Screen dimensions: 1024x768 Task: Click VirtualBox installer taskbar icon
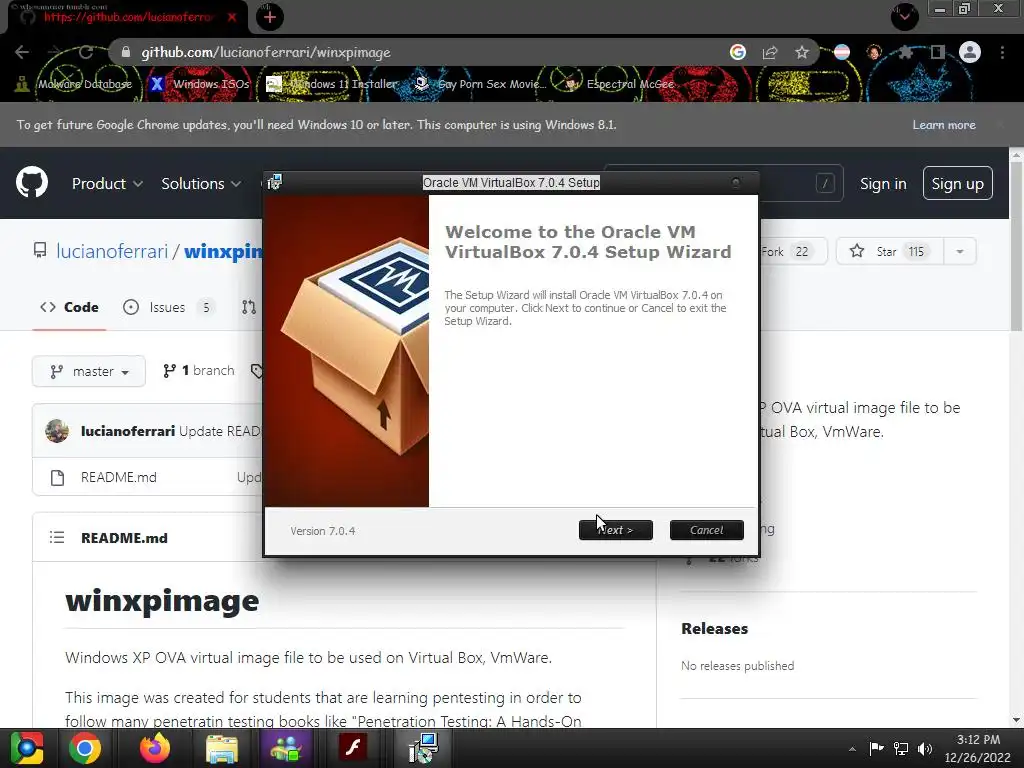click(x=423, y=748)
